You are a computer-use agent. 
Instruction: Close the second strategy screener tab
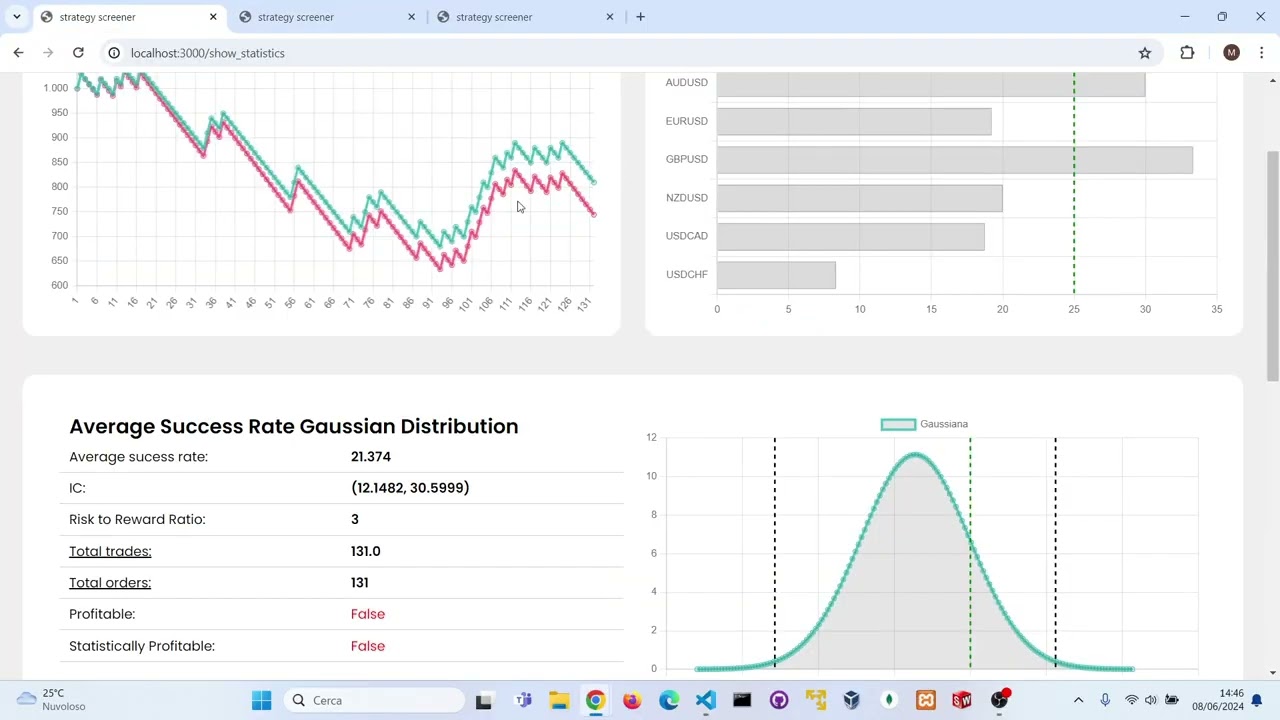411,17
